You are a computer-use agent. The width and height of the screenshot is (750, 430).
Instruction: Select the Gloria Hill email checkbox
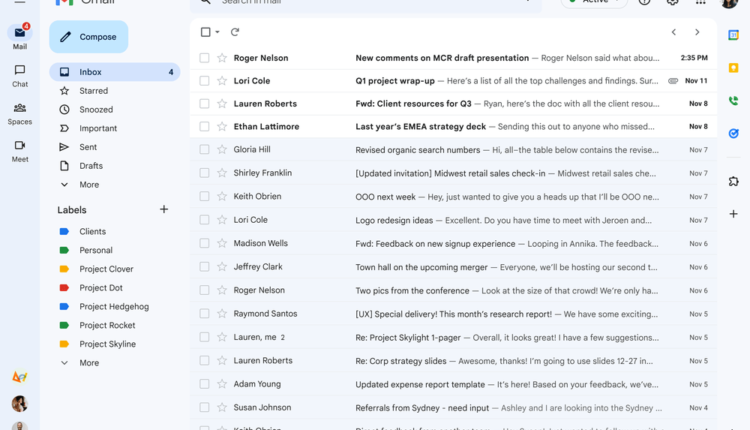(x=205, y=150)
